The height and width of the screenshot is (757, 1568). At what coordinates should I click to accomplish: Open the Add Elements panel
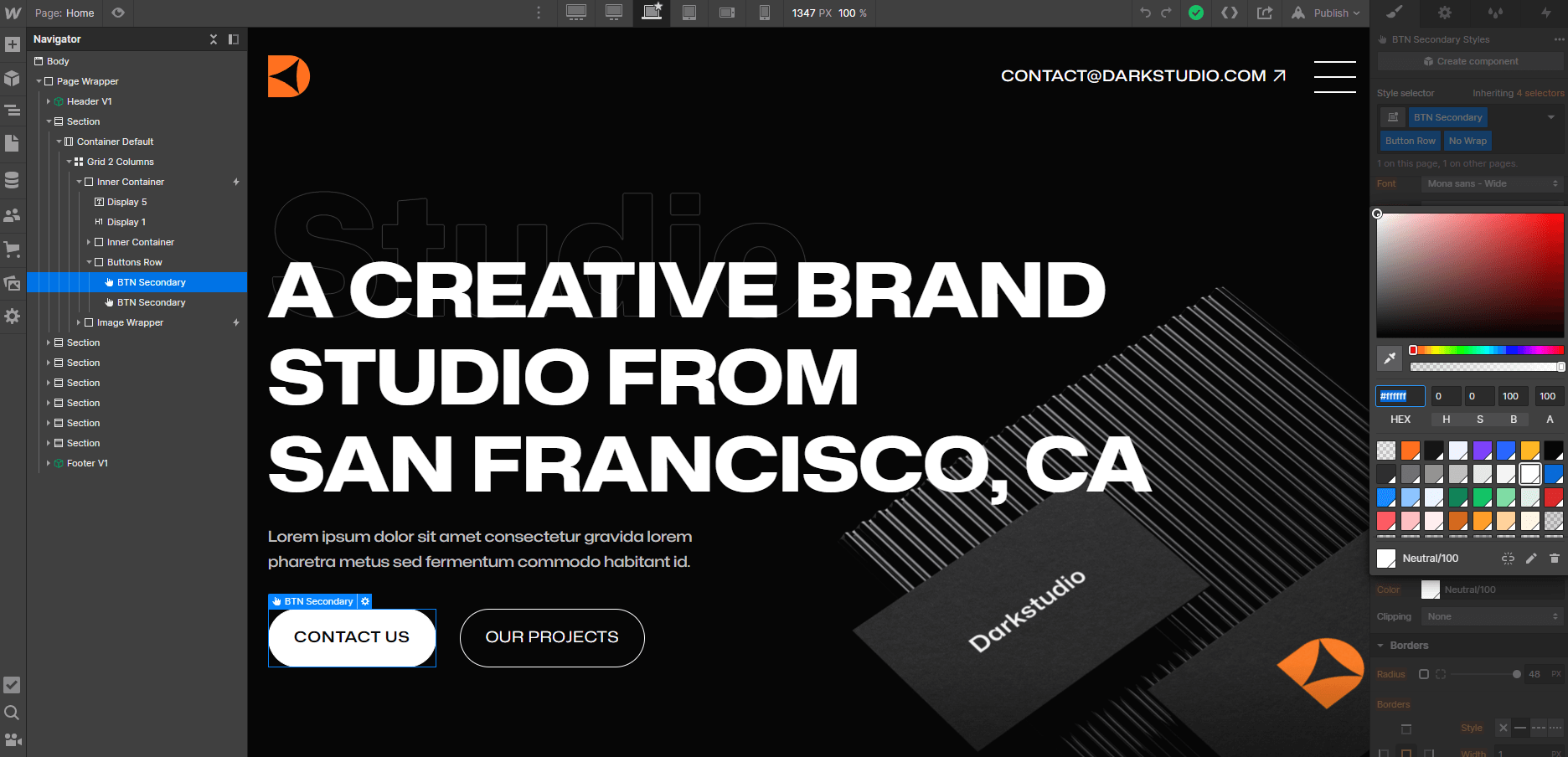click(13, 44)
